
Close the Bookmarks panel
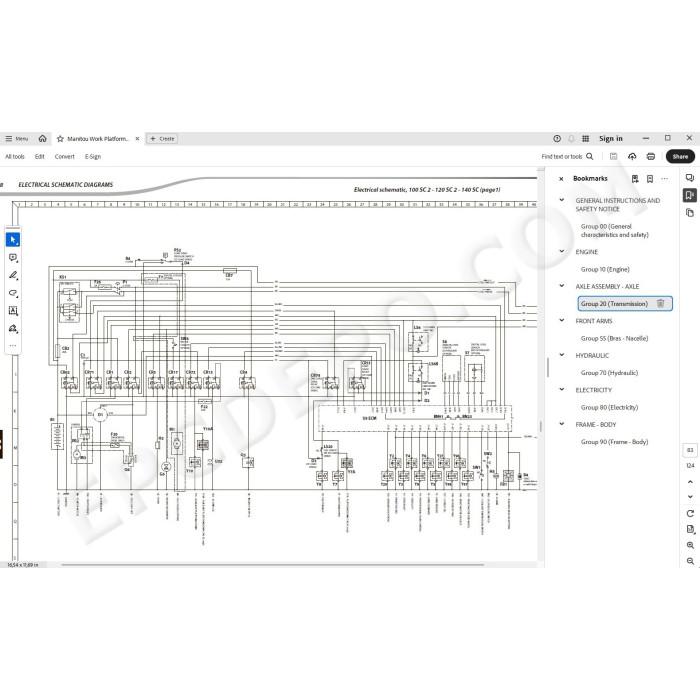561,179
